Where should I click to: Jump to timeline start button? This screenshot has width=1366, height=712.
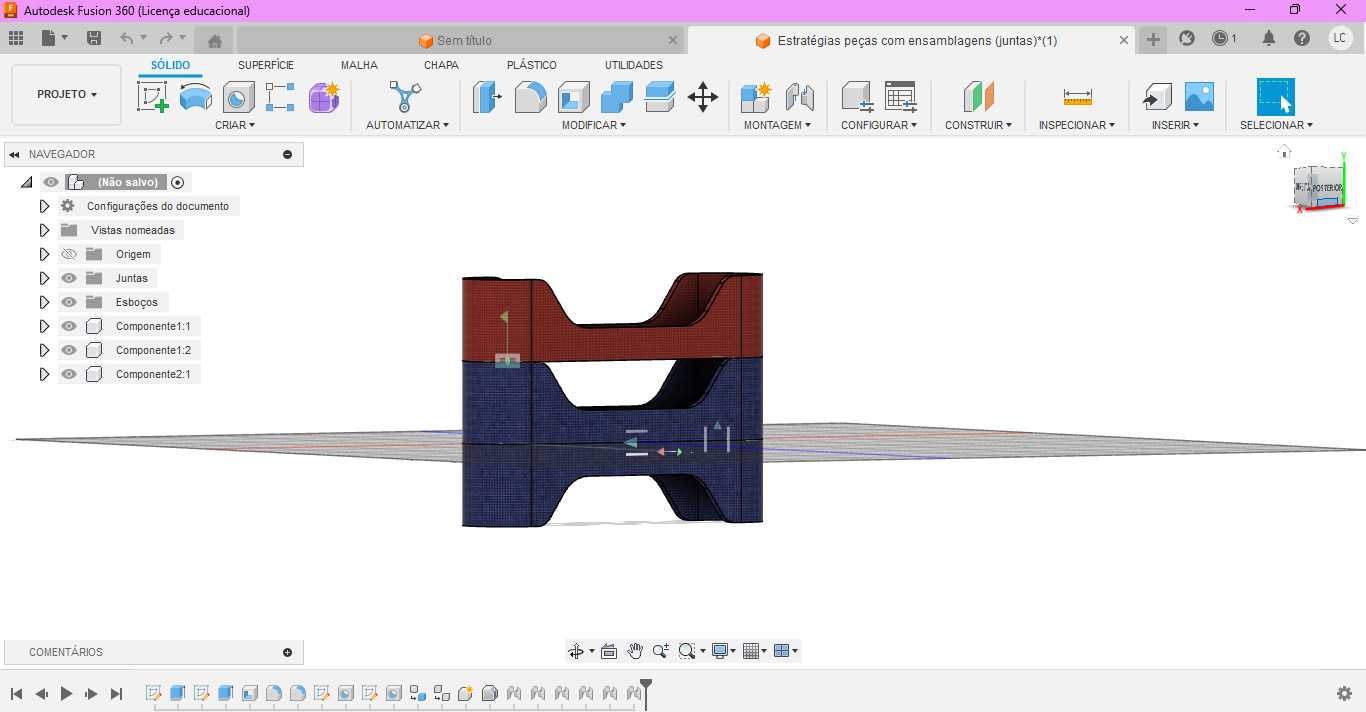[x=17, y=693]
